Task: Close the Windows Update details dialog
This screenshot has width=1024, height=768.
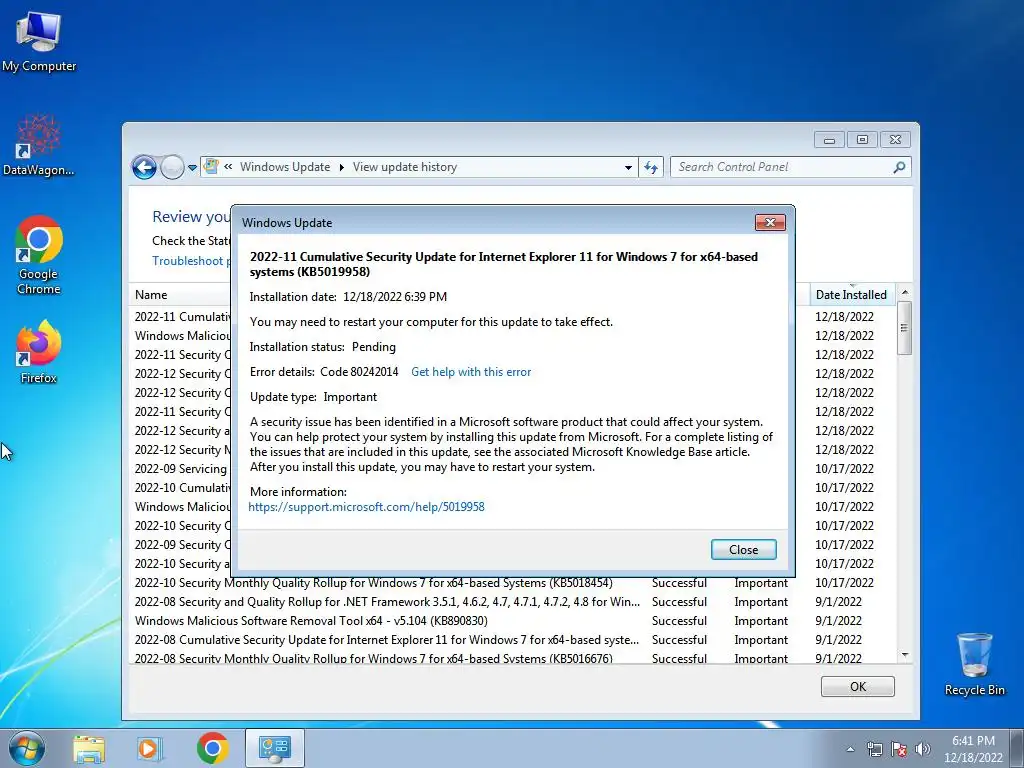Action: point(743,550)
